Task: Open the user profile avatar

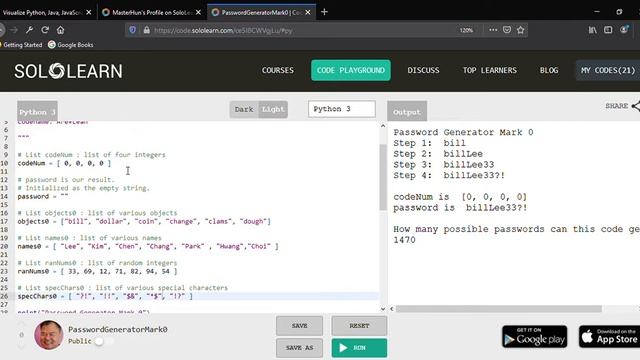Action: (49, 335)
